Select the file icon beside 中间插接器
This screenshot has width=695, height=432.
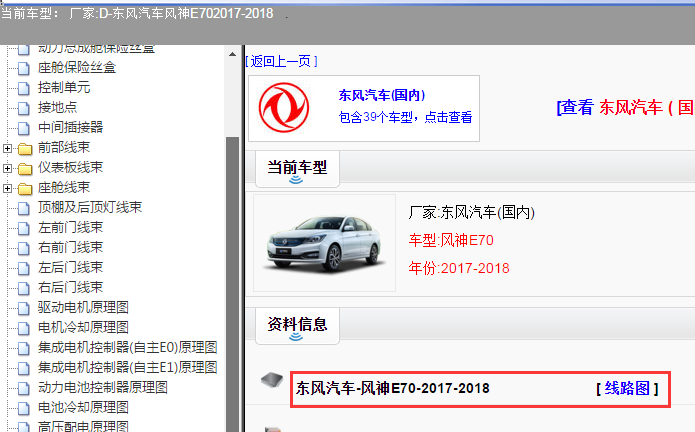point(24,128)
